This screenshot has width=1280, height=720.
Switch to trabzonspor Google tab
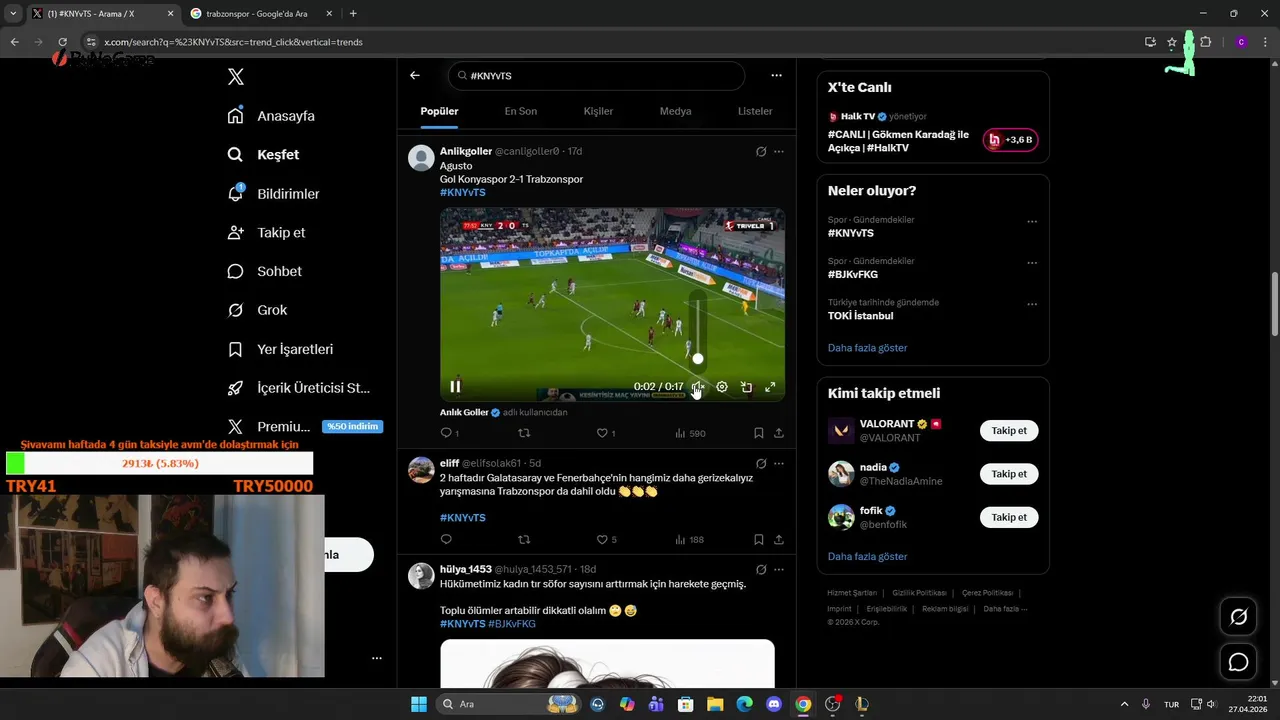(258, 14)
